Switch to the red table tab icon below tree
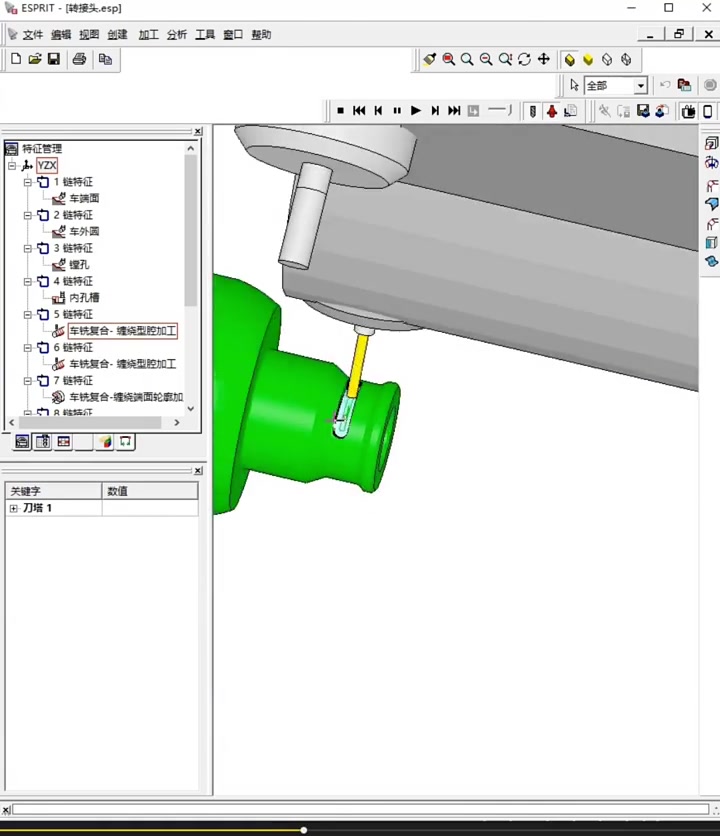This screenshot has height=836, width=720. pos(63,441)
